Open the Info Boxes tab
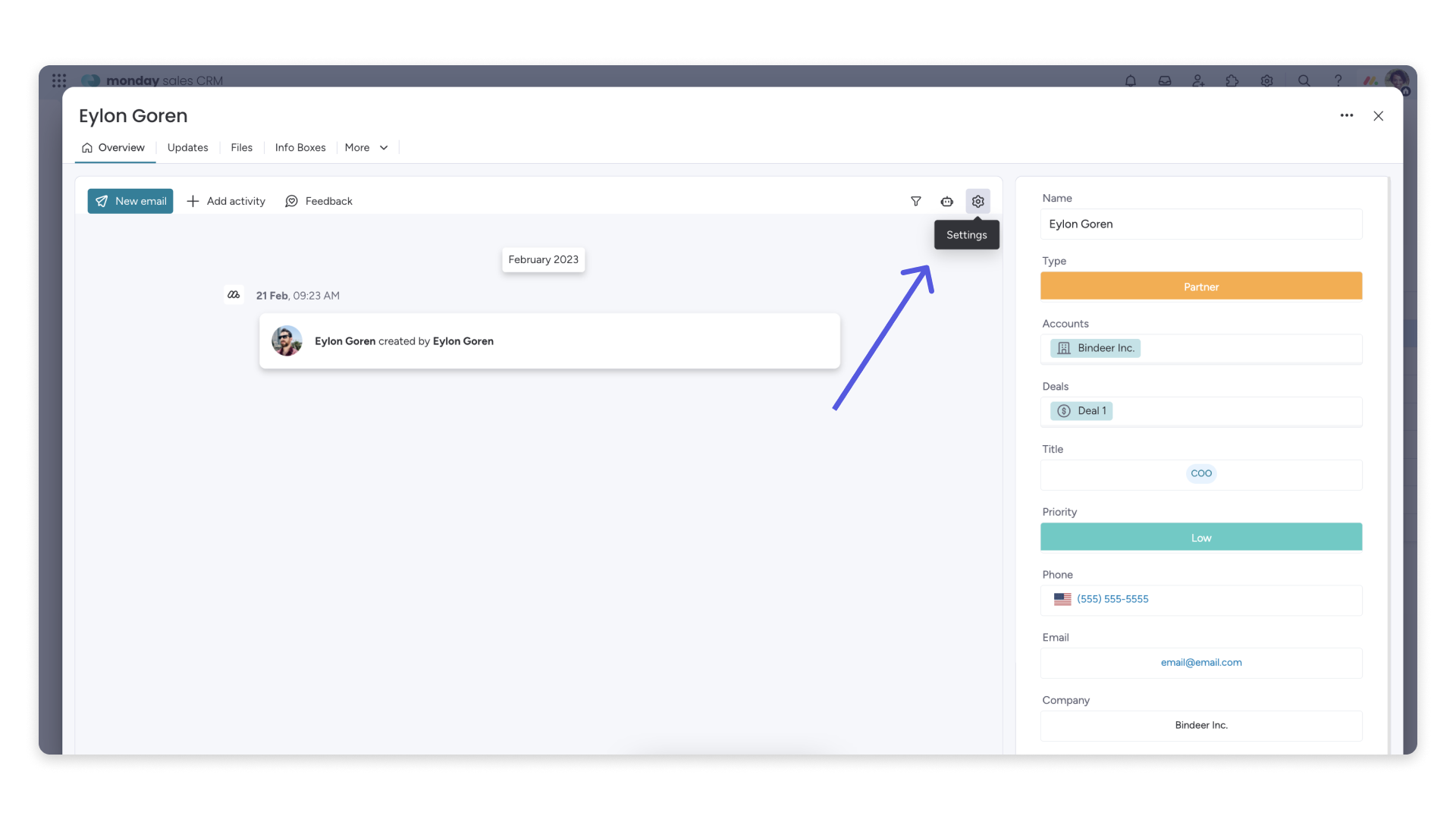This screenshot has width=1456, height=819. [300, 148]
